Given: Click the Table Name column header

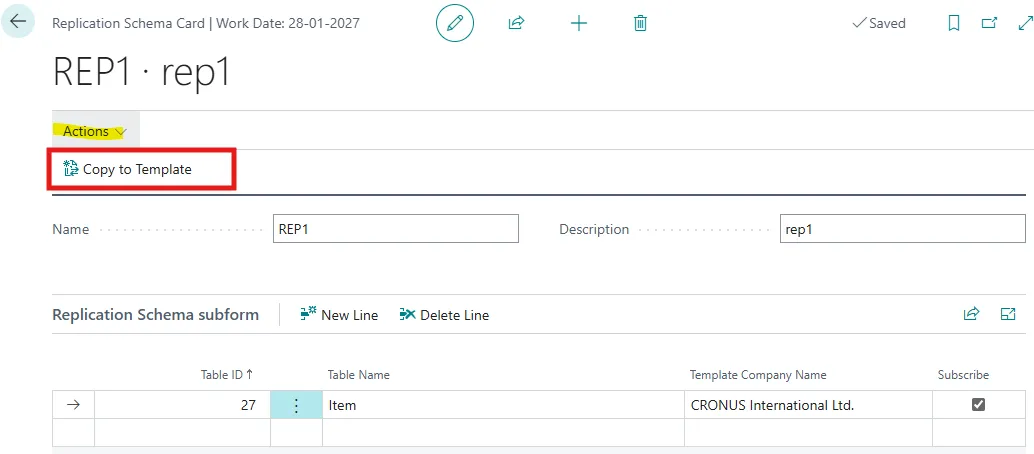Looking at the screenshot, I should [359, 375].
